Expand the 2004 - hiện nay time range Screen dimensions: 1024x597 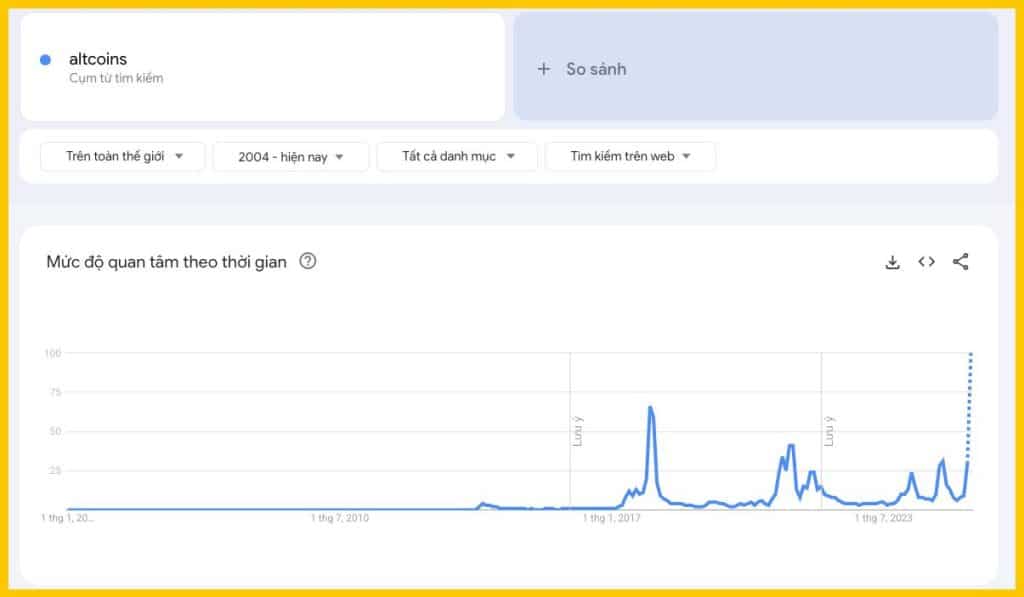(291, 156)
